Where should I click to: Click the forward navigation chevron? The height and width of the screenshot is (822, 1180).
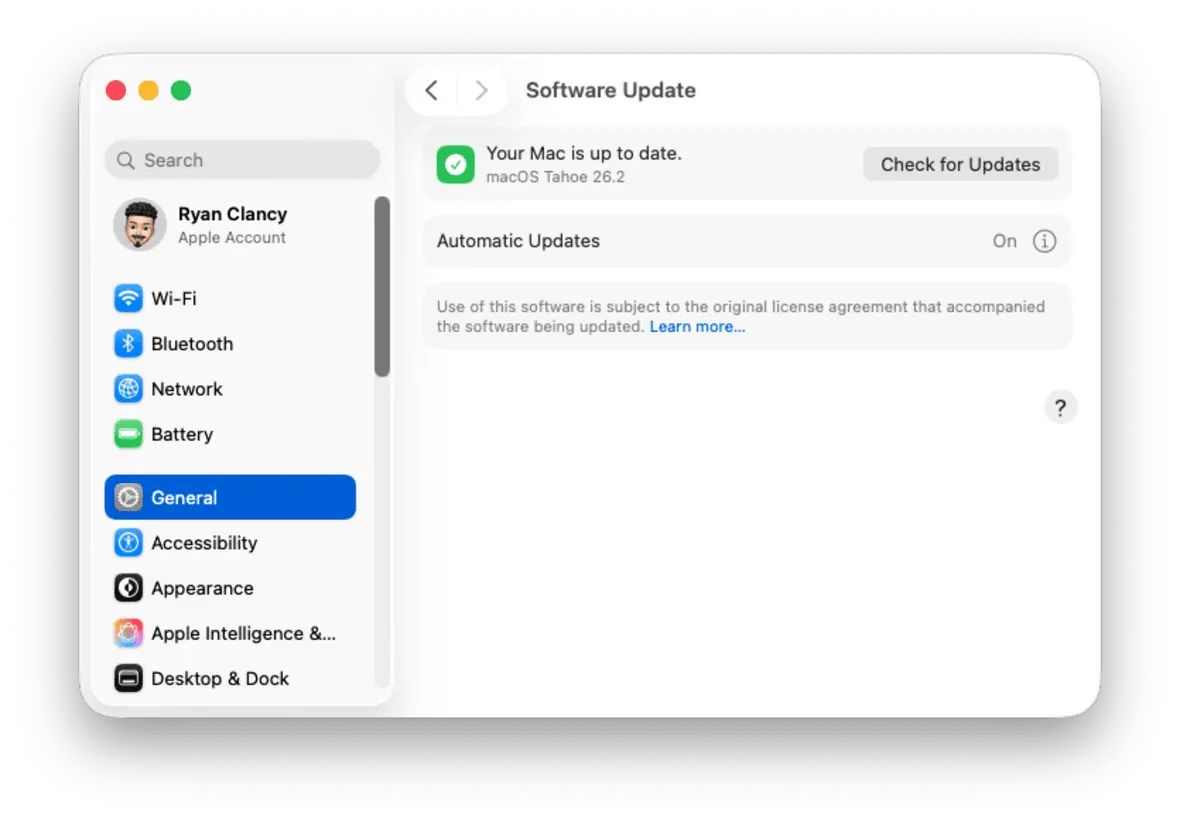(483, 90)
